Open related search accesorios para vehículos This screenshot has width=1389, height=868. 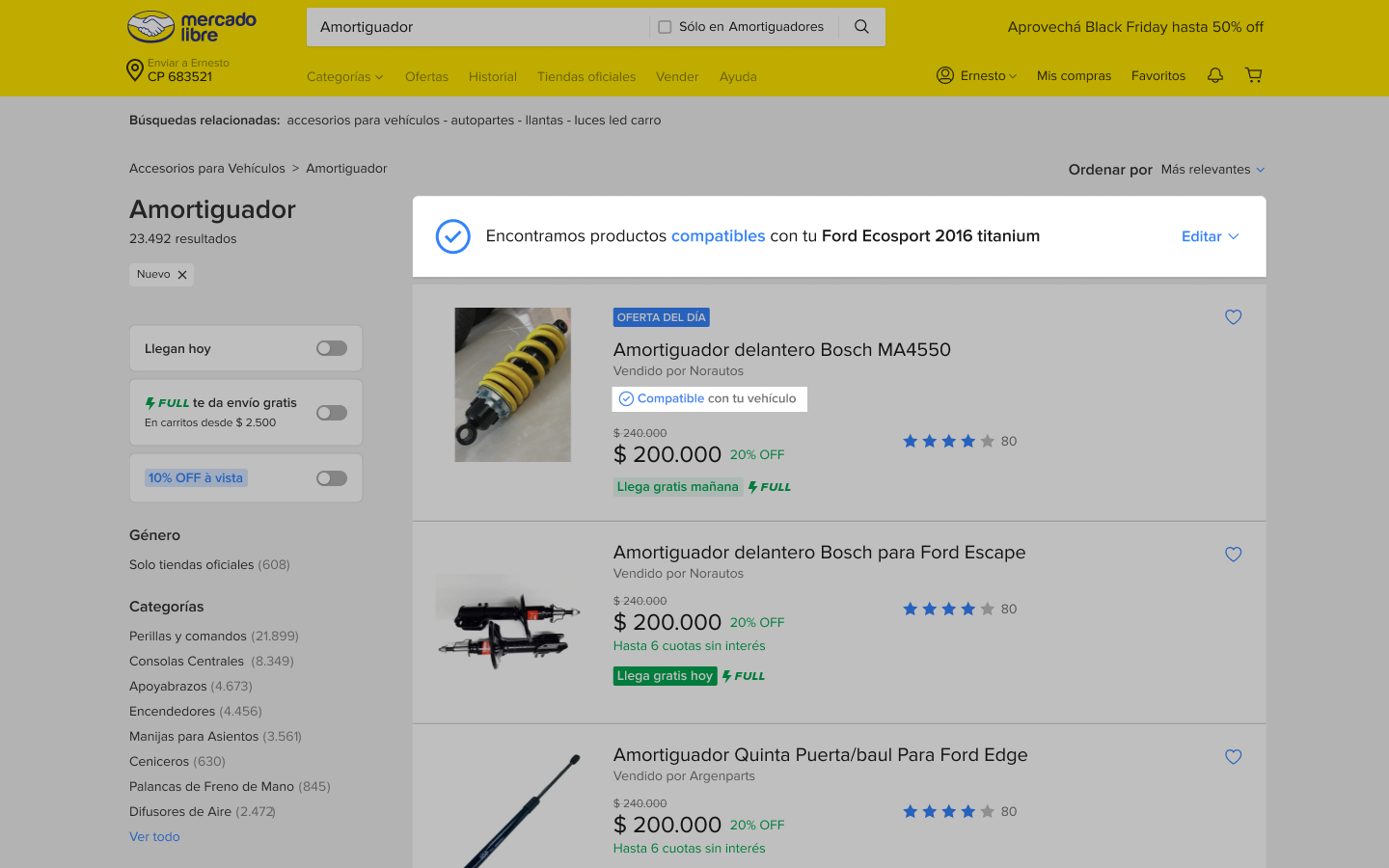[364, 121]
